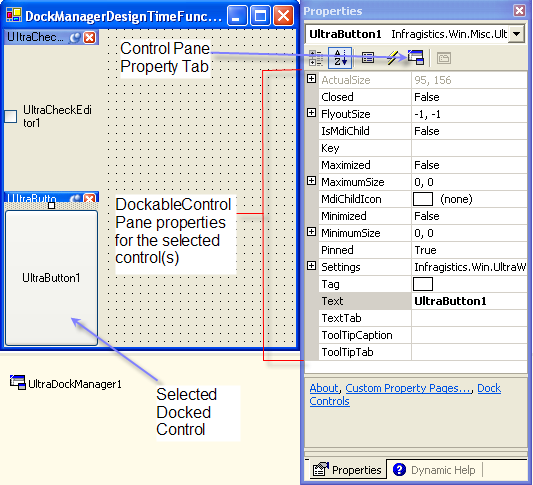The image size is (533, 485).
Task: Select the Pinned property name
Action: (x=337, y=250)
